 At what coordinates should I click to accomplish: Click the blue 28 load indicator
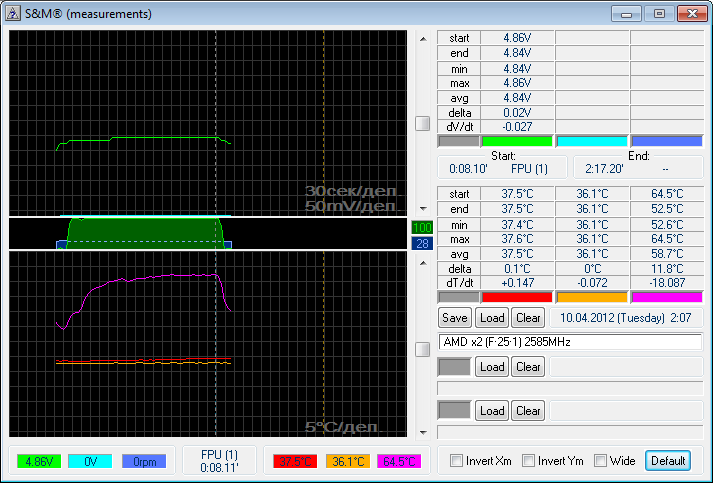pos(422,244)
